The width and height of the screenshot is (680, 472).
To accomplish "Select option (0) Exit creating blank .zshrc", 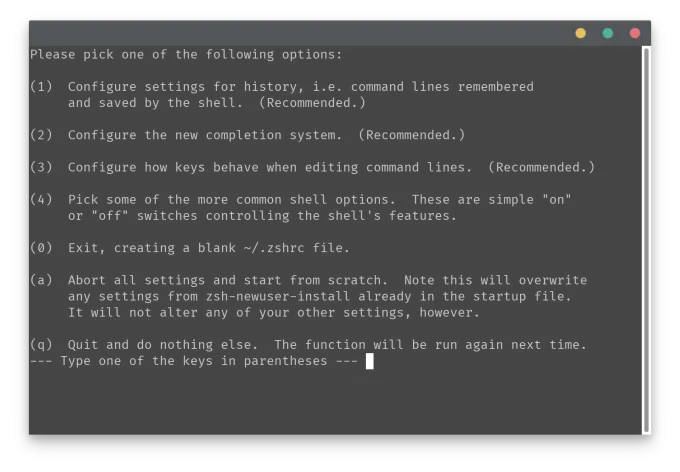I will coord(190,248).
